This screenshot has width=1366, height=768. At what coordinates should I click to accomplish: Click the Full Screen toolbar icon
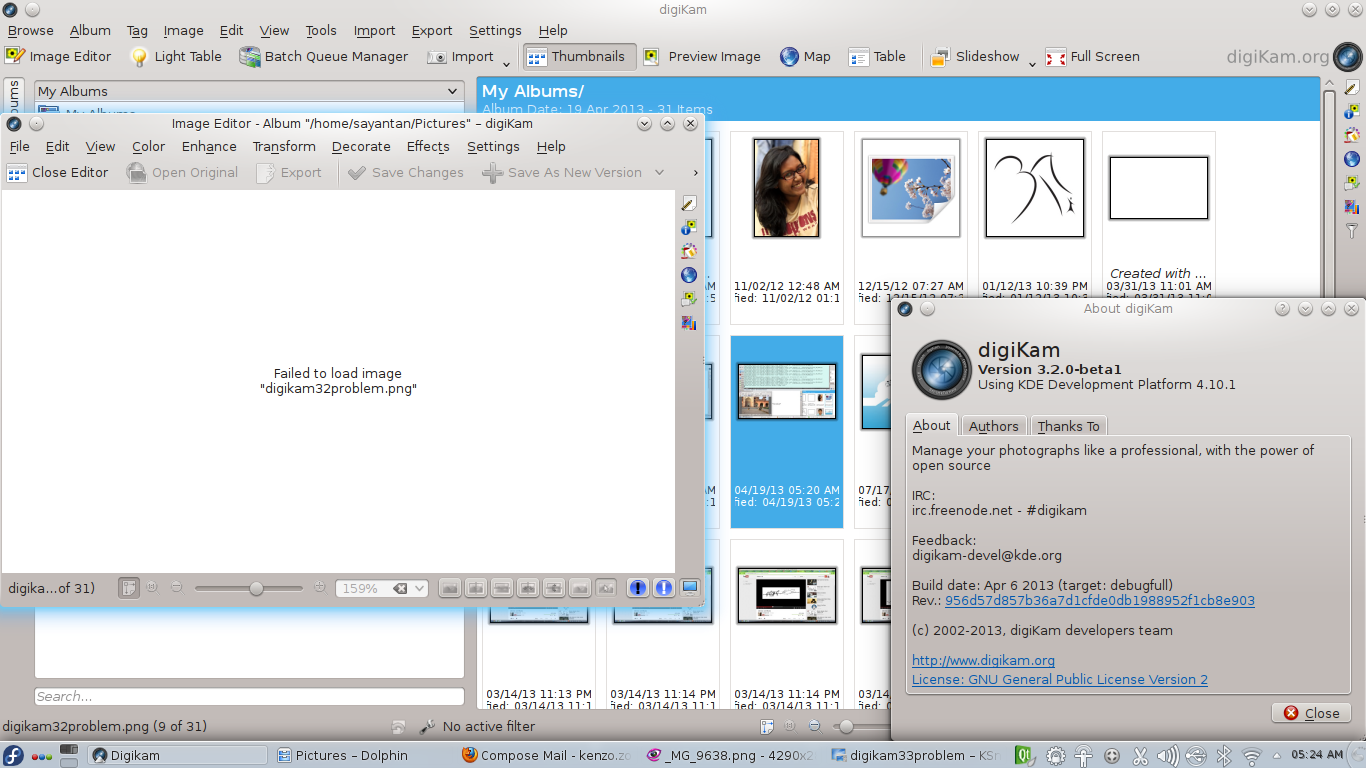click(1092, 57)
